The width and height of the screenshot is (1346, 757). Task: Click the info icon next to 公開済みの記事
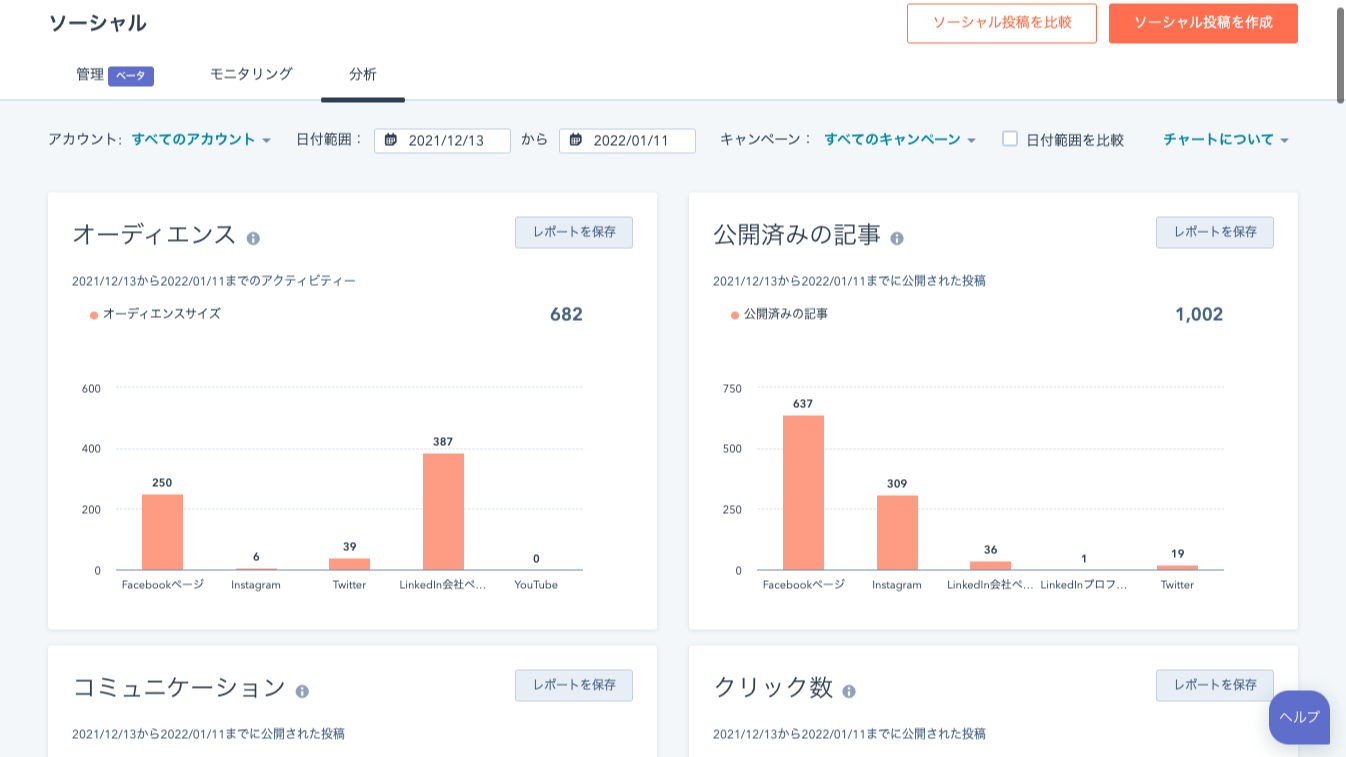pos(898,237)
